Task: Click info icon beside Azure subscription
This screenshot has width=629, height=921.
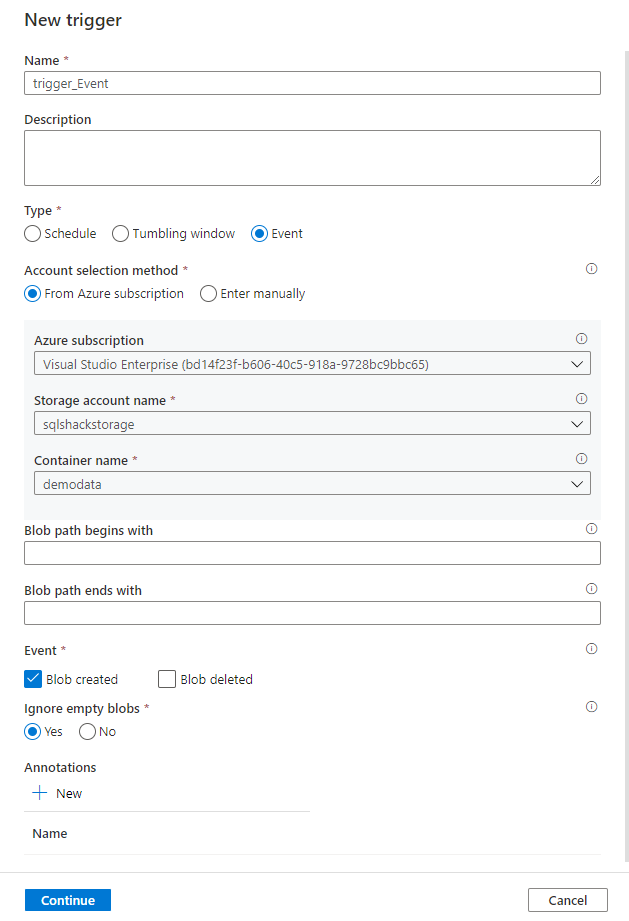Action: click(582, 339)
